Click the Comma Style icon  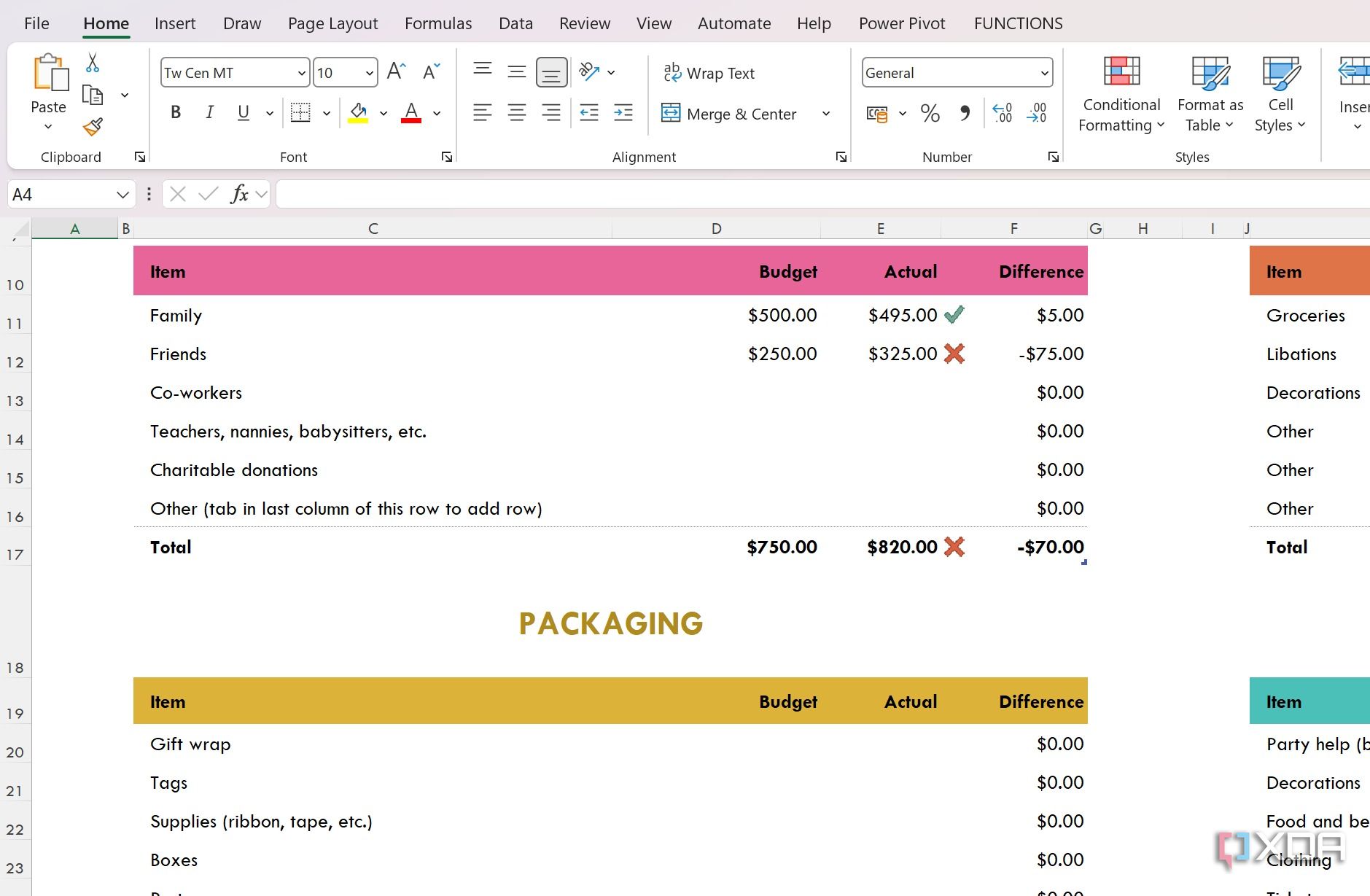[965, 113]
